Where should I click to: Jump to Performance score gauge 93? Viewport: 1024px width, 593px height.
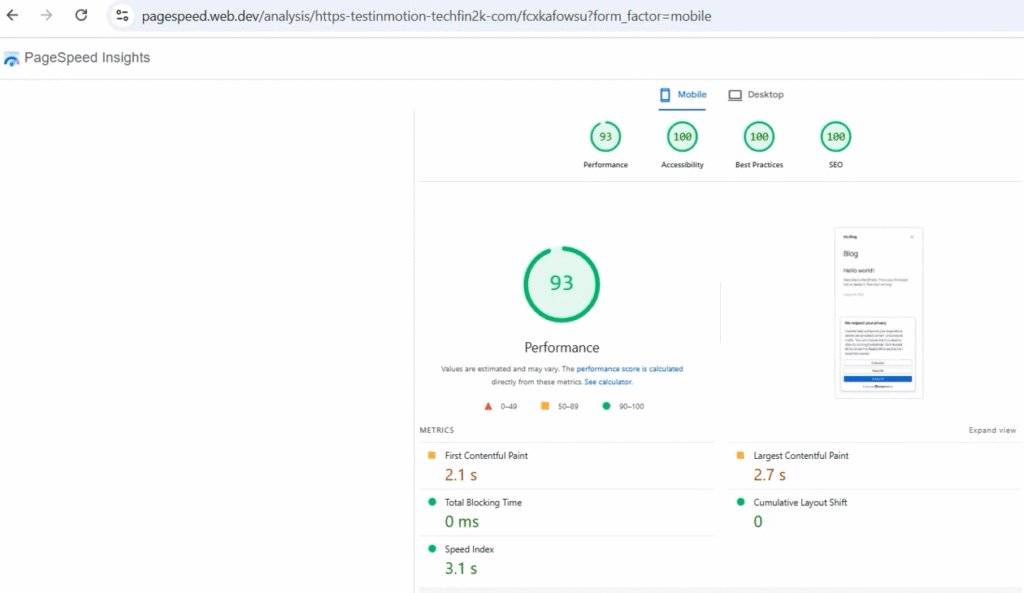(x=605, y=136)
